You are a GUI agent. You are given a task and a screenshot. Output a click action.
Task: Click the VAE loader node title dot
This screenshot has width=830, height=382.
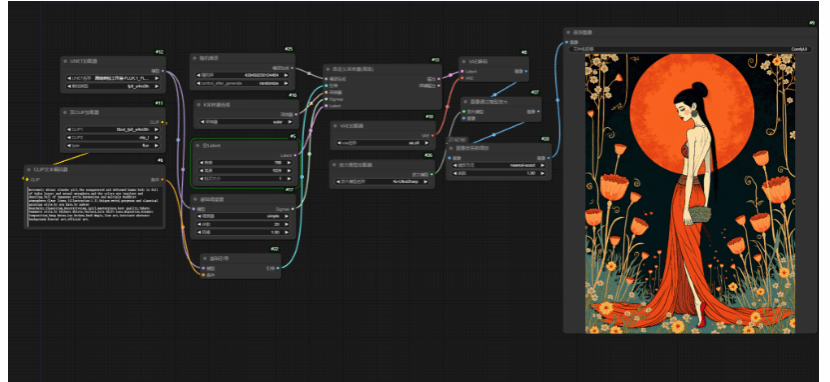(335, 126)
